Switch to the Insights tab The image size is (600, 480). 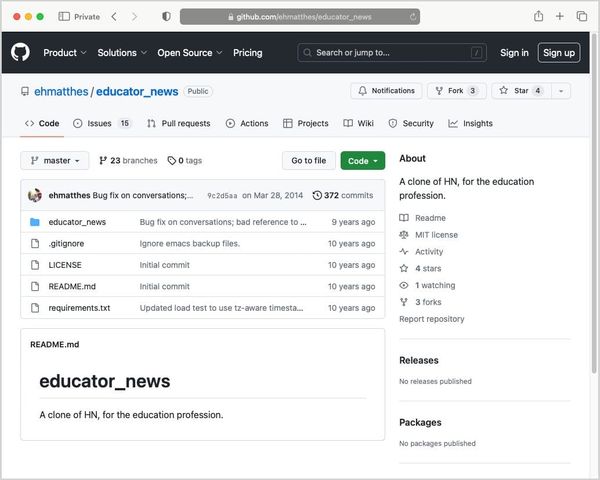click(470, 123)
